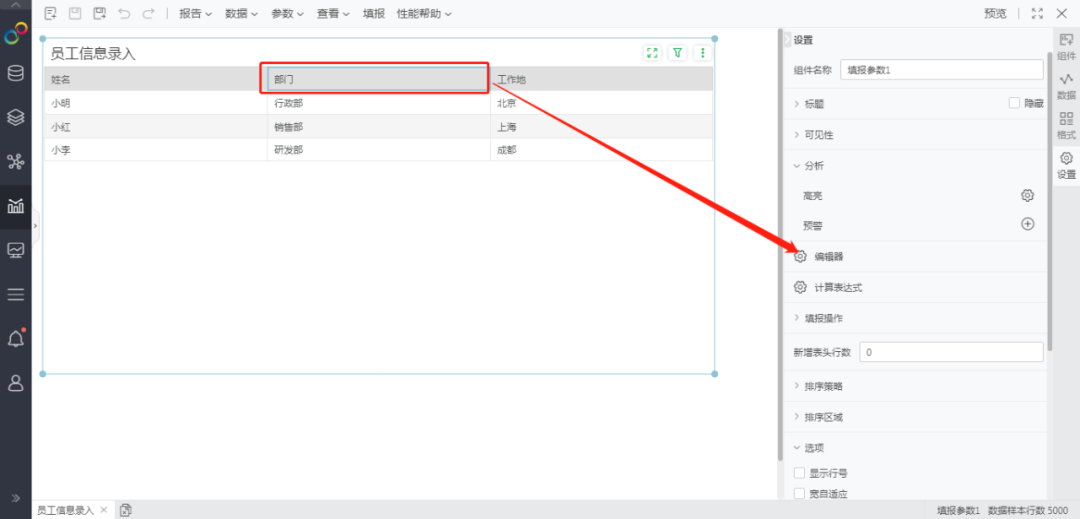
Task: Open the 查看 menu
Action: tap(333, 14)
